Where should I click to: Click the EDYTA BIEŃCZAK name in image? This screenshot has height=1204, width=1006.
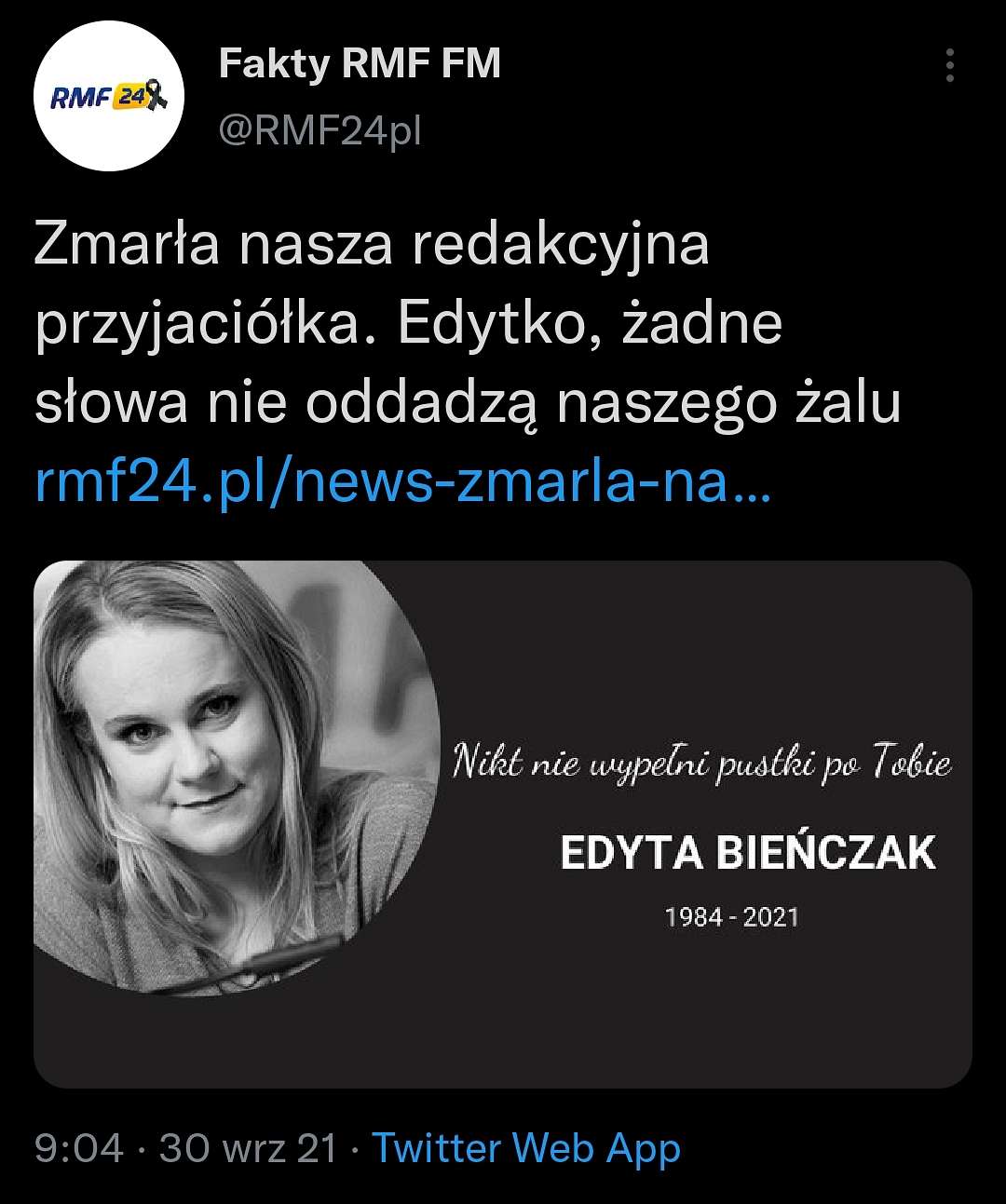pyautogui.click(x=748, y=852)
